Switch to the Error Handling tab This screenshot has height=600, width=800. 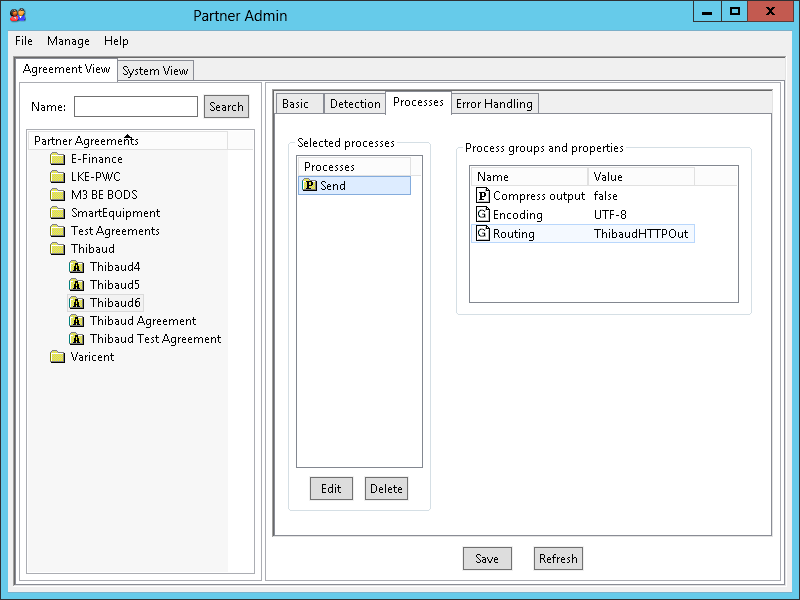494,104
